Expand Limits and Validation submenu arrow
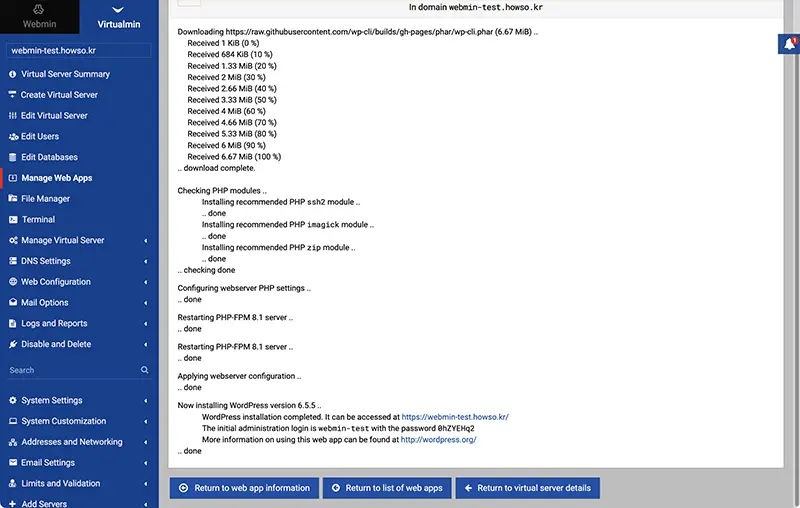800x508 pixels. pos(146,484)
